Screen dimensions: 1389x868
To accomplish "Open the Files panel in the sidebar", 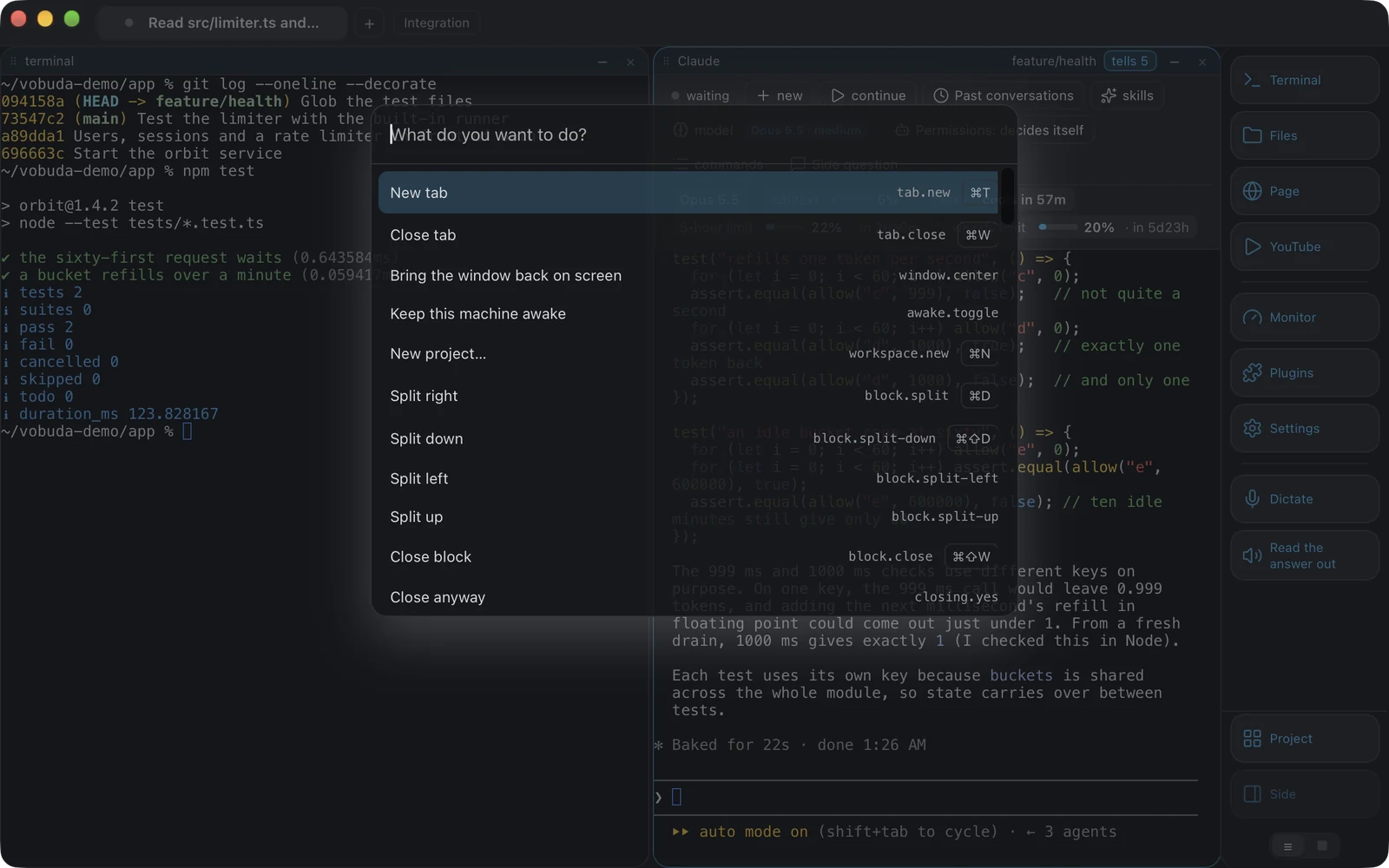I will pyautogui.click(x=1304, y=135).
